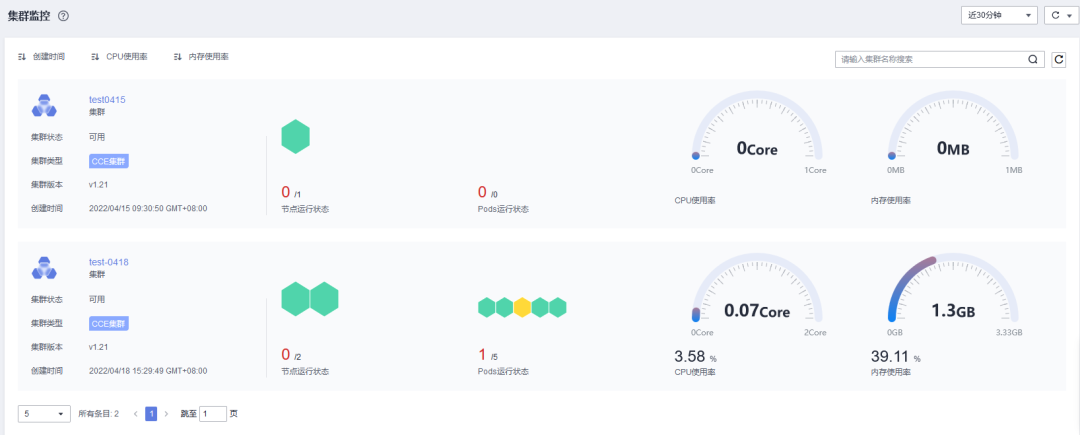Open the page size dropdown showing 5
The height and width of the screenshot is (435, 1080).
tap(45, 414)
